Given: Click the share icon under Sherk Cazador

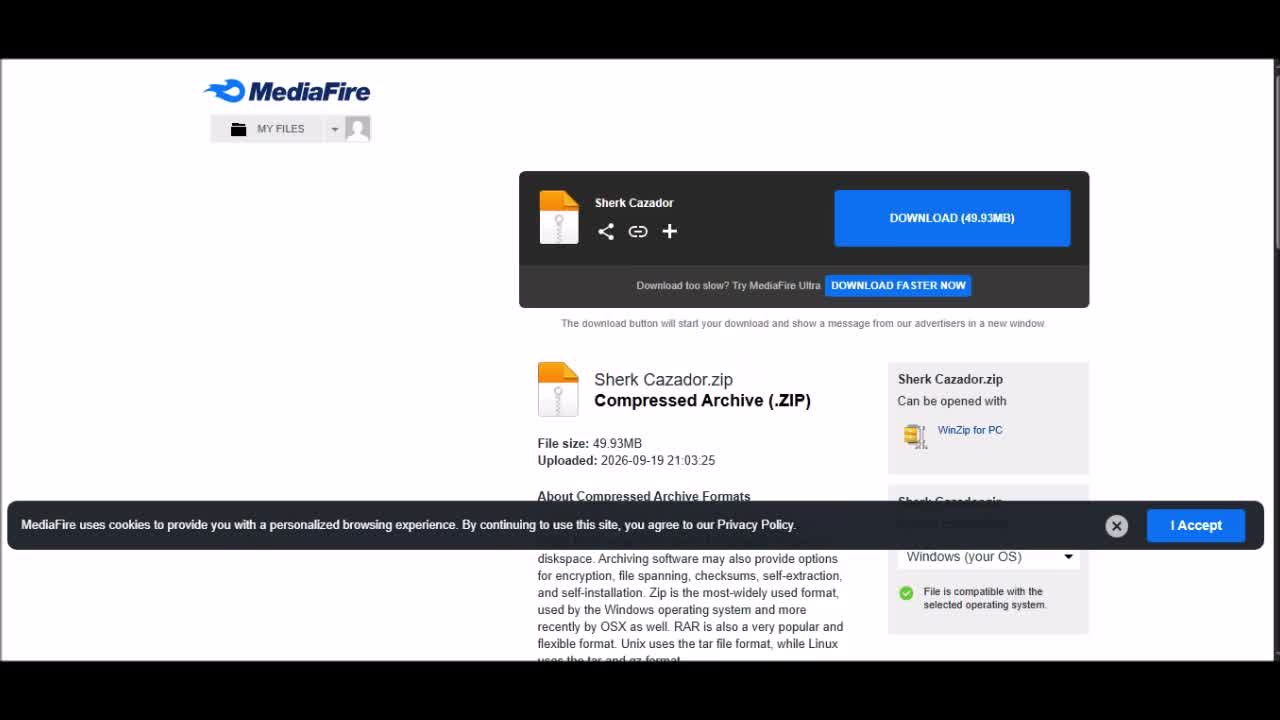Looking at the screenshot, I should point(606,231).
